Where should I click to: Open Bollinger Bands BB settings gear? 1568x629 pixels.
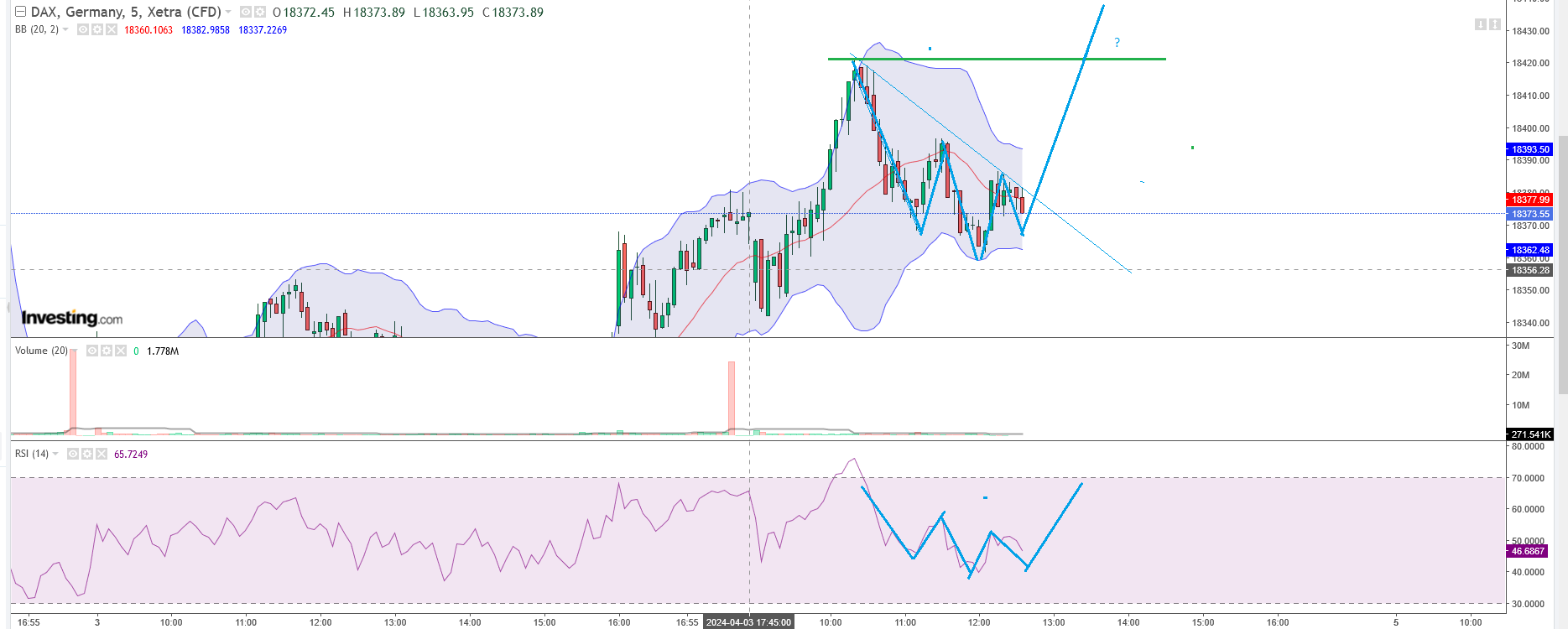point(97,29)
